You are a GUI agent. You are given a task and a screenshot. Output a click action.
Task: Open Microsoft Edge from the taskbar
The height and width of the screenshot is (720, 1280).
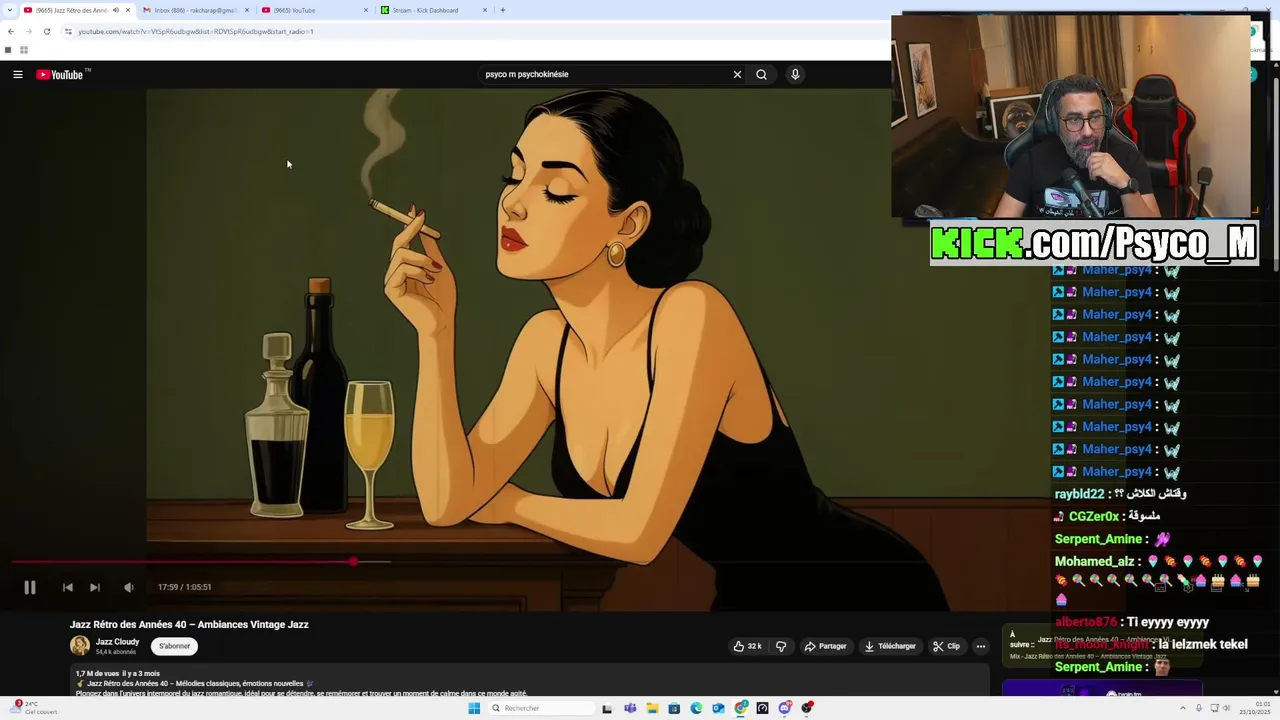tap(696, 708)
